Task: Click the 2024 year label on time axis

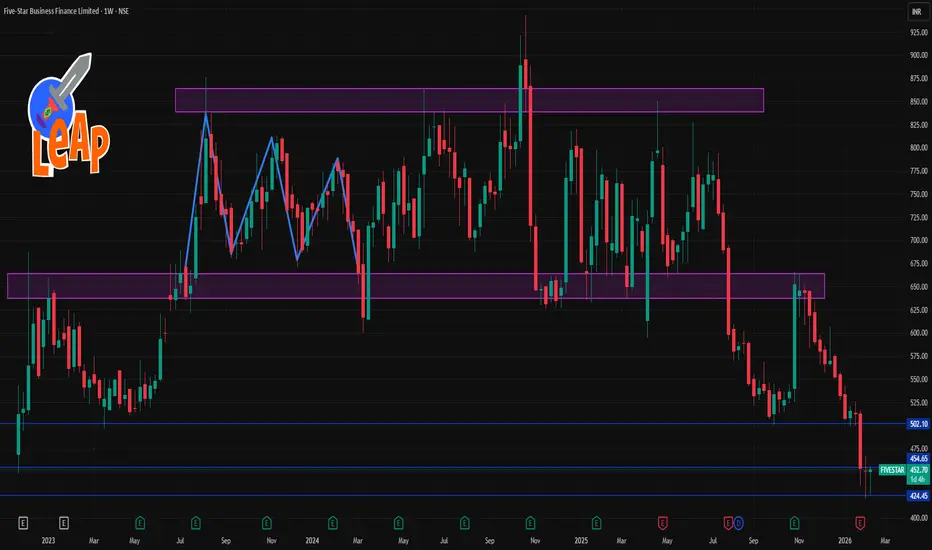Action: click(312, 540)
